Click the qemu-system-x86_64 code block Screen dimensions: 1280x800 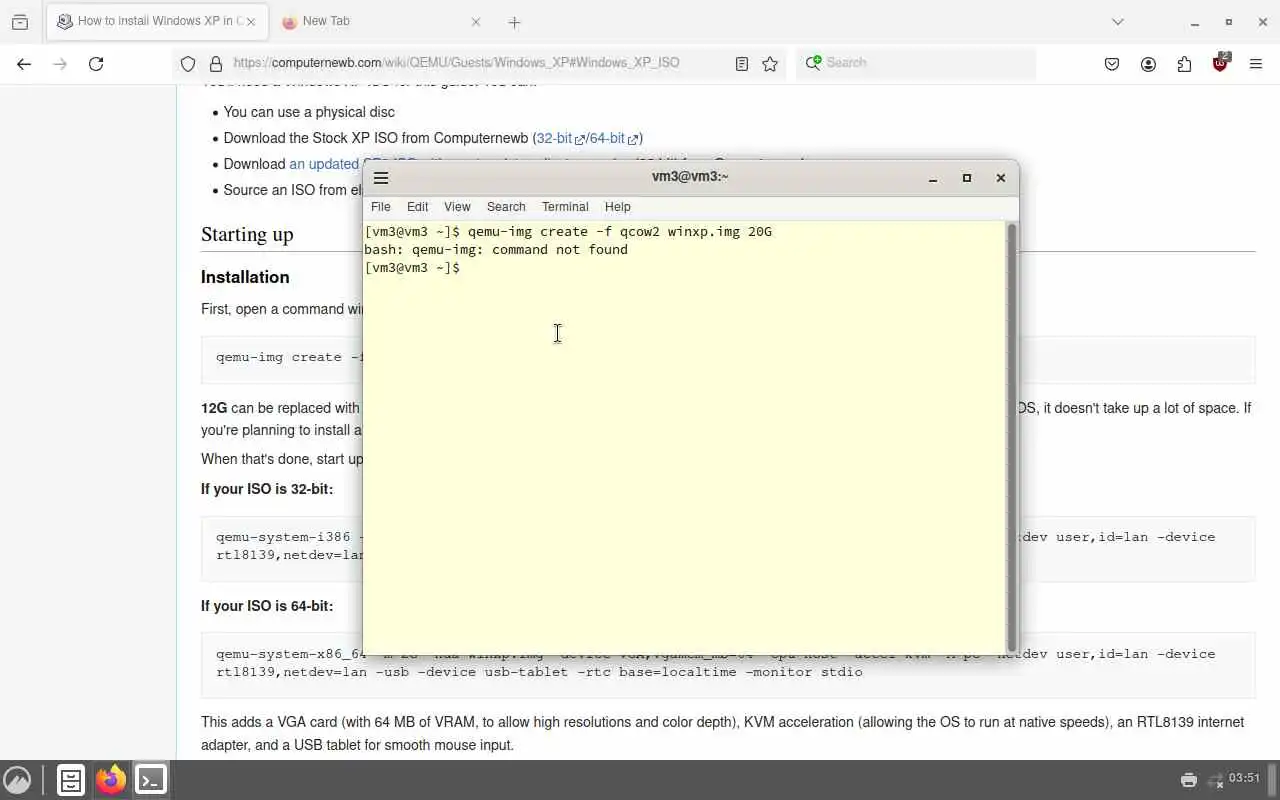tap(728, 665)
